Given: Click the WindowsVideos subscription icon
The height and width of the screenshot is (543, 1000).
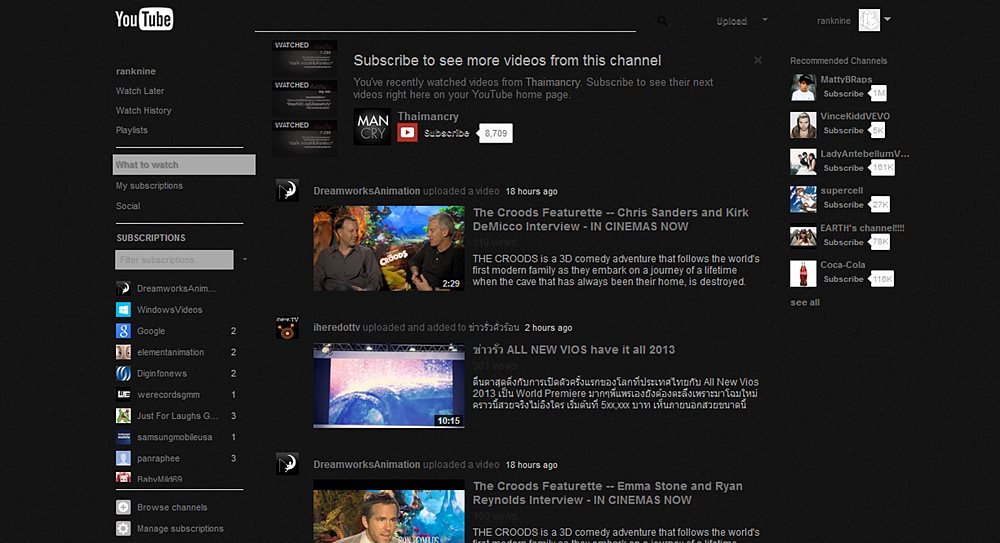Looking at the screenshot, I should 123,309.
